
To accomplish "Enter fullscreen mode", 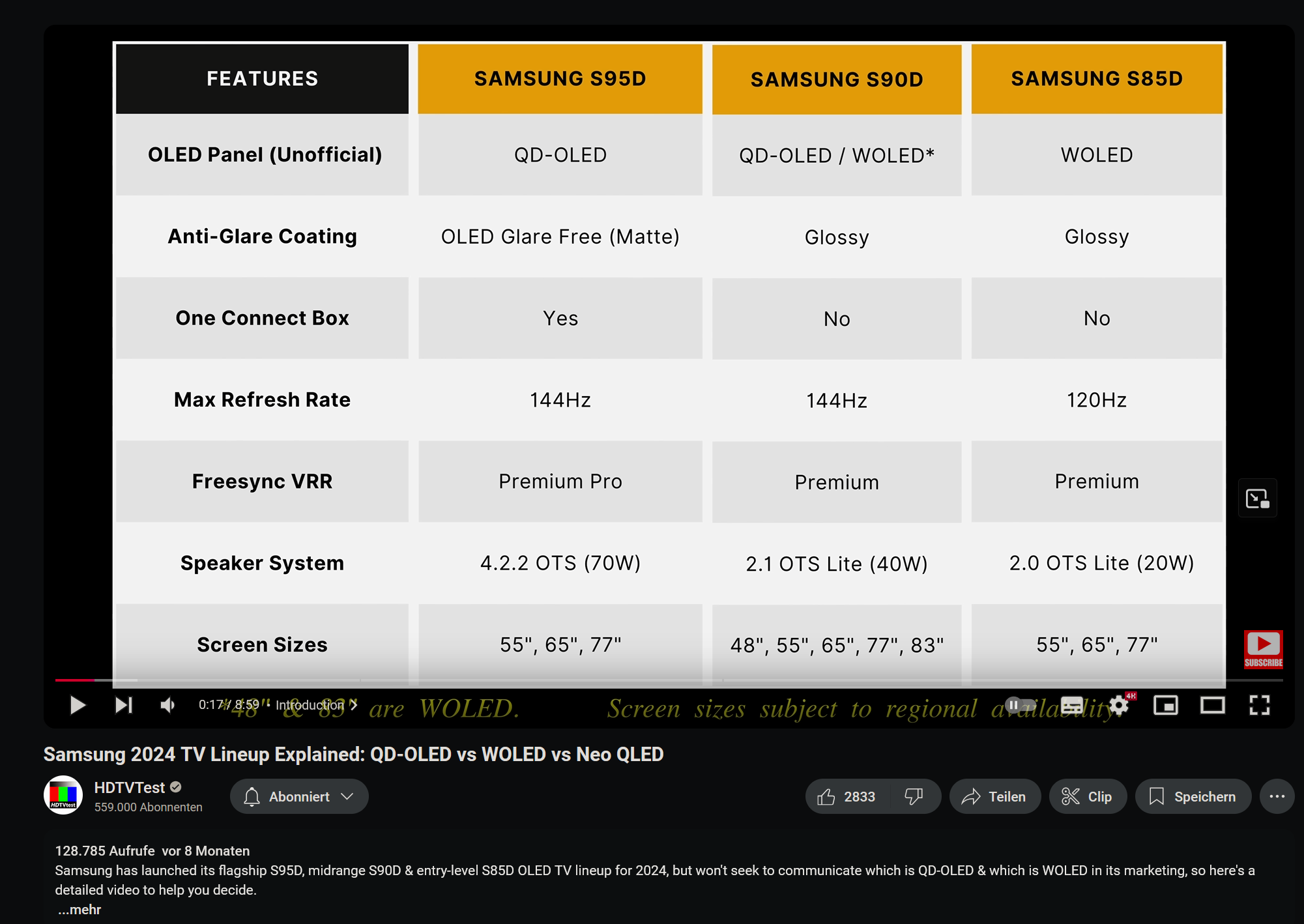I will pyautogui.click(x=1259, y=705).
